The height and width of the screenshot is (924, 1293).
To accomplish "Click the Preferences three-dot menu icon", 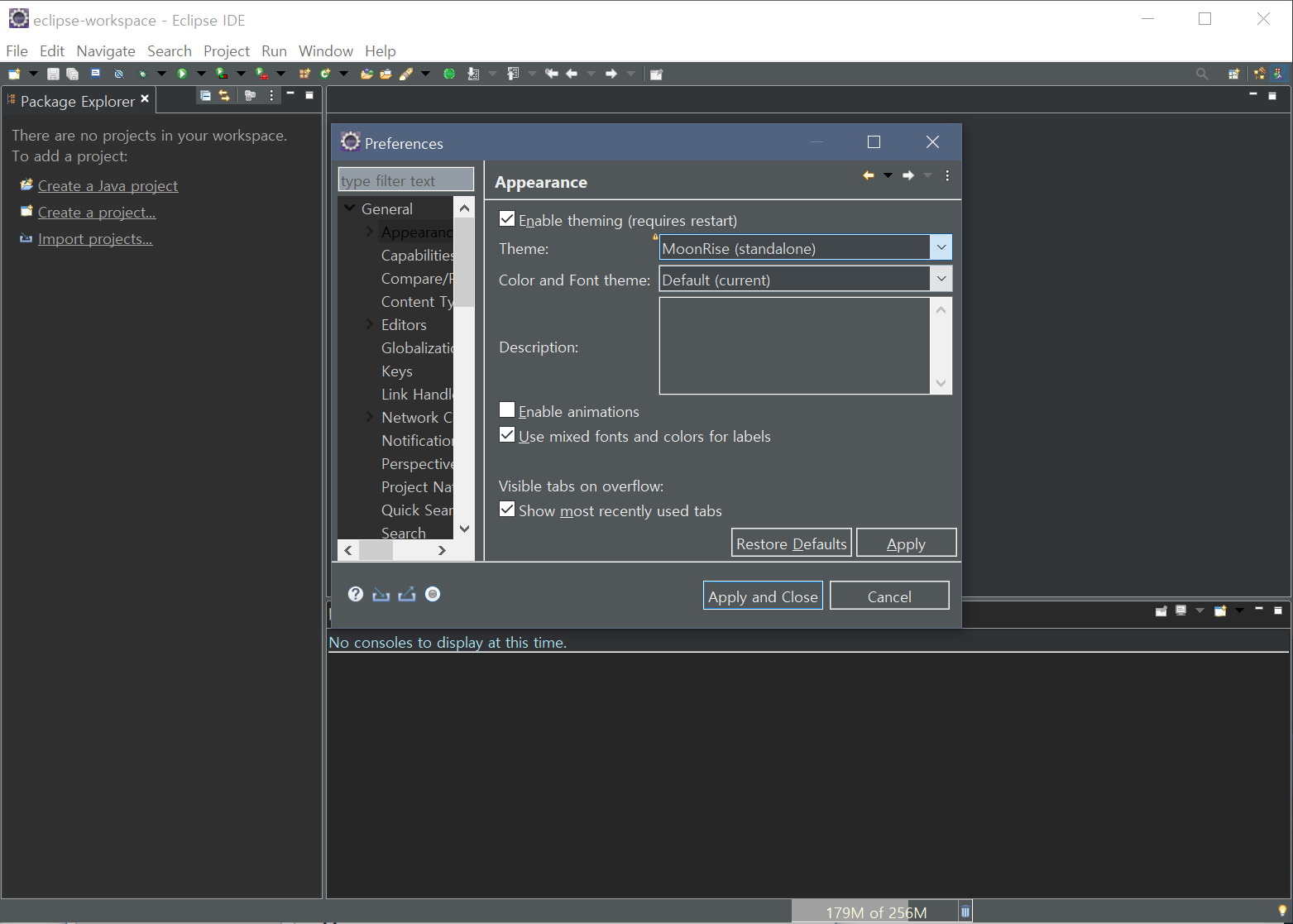I will [947, 175].
